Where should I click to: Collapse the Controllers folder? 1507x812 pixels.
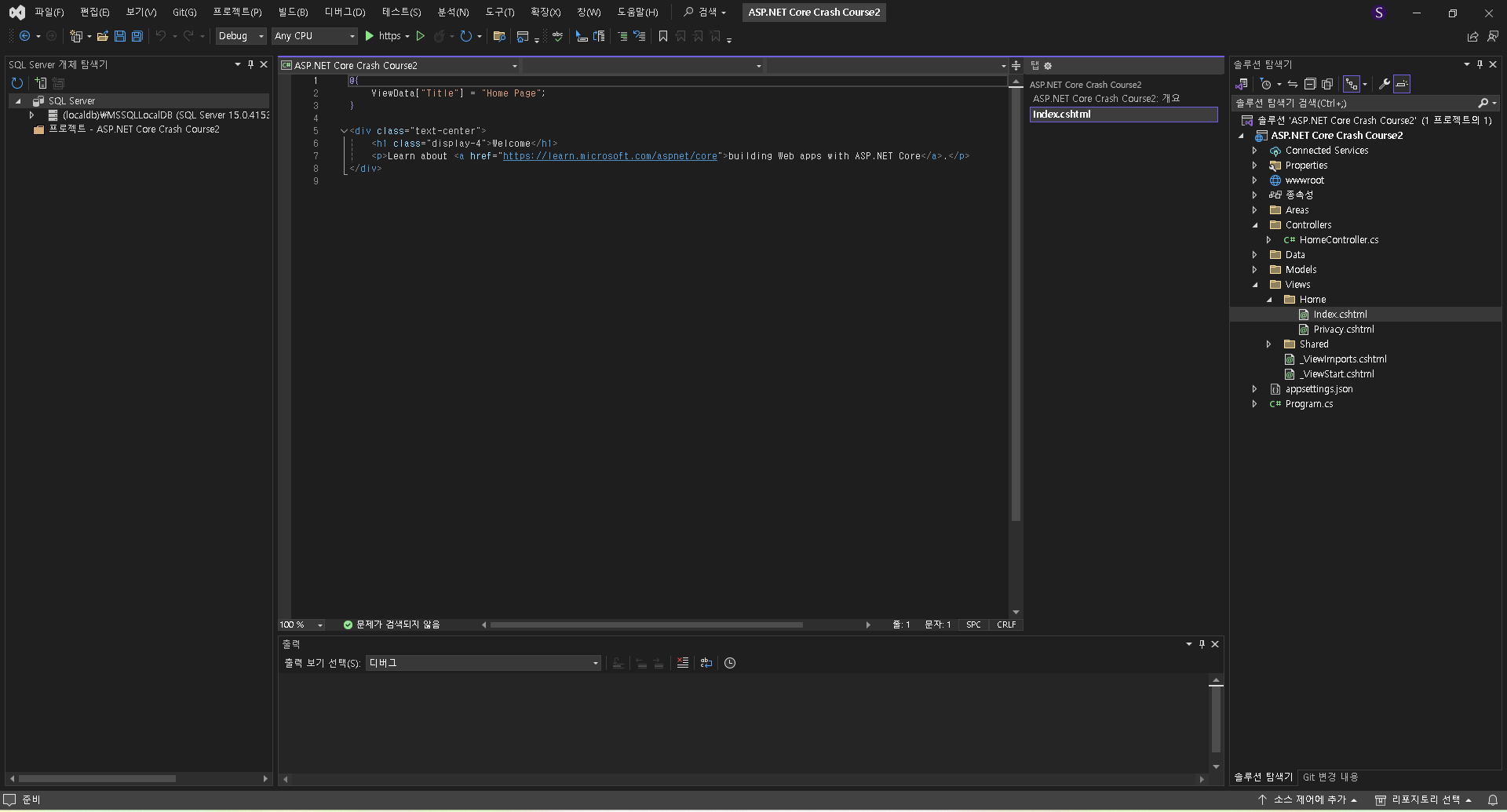point(1254,225)
